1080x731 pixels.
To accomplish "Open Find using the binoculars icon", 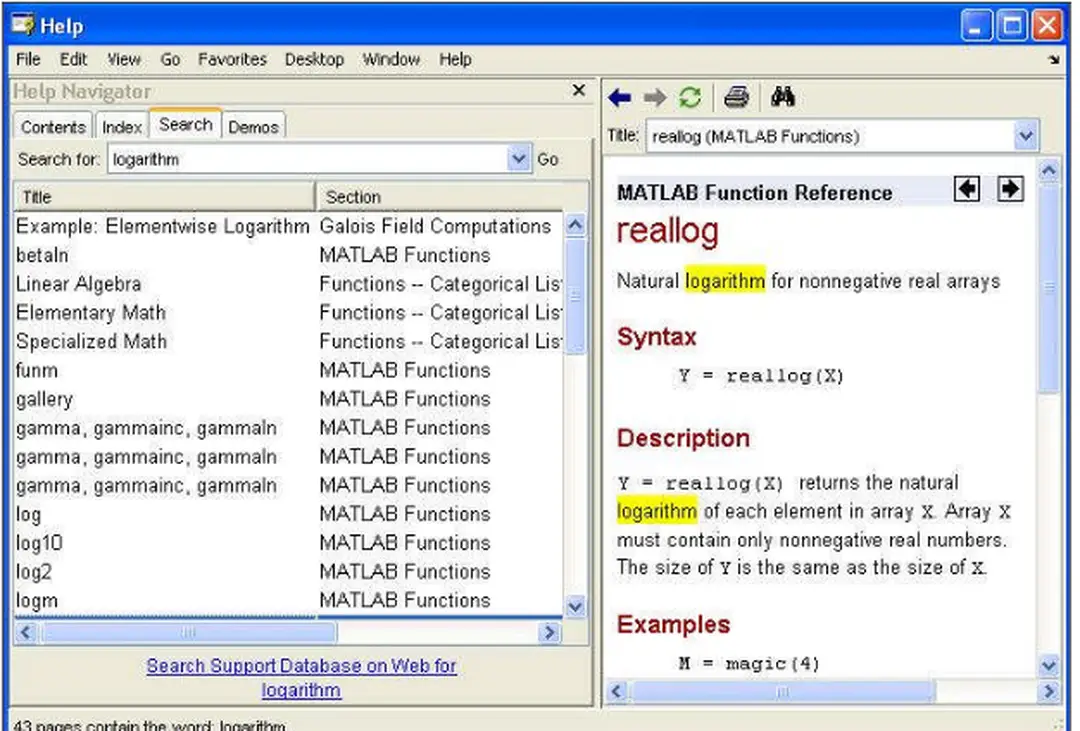I will pyautogui.click(x=784, y=96).
